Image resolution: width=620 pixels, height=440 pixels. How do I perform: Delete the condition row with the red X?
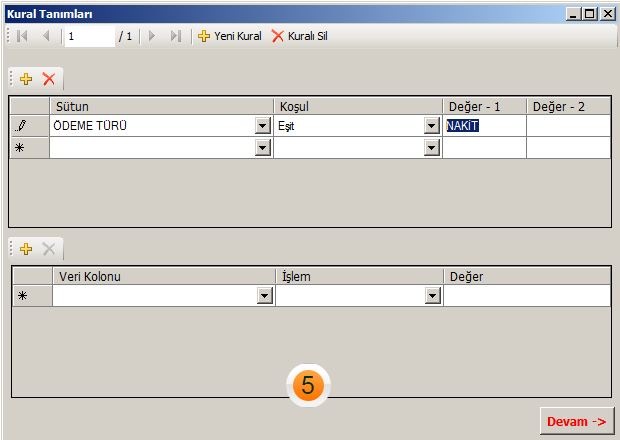49,79
